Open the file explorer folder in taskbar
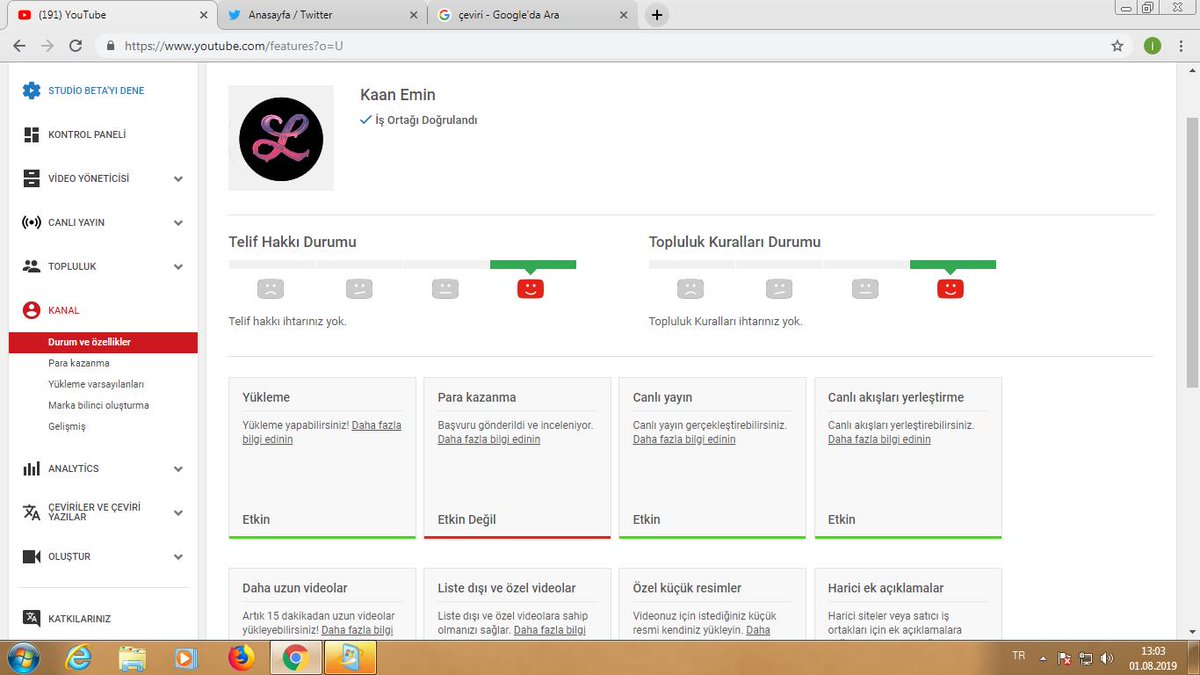This screenshot has width=1200, height=675. click(x=133, y=657)
